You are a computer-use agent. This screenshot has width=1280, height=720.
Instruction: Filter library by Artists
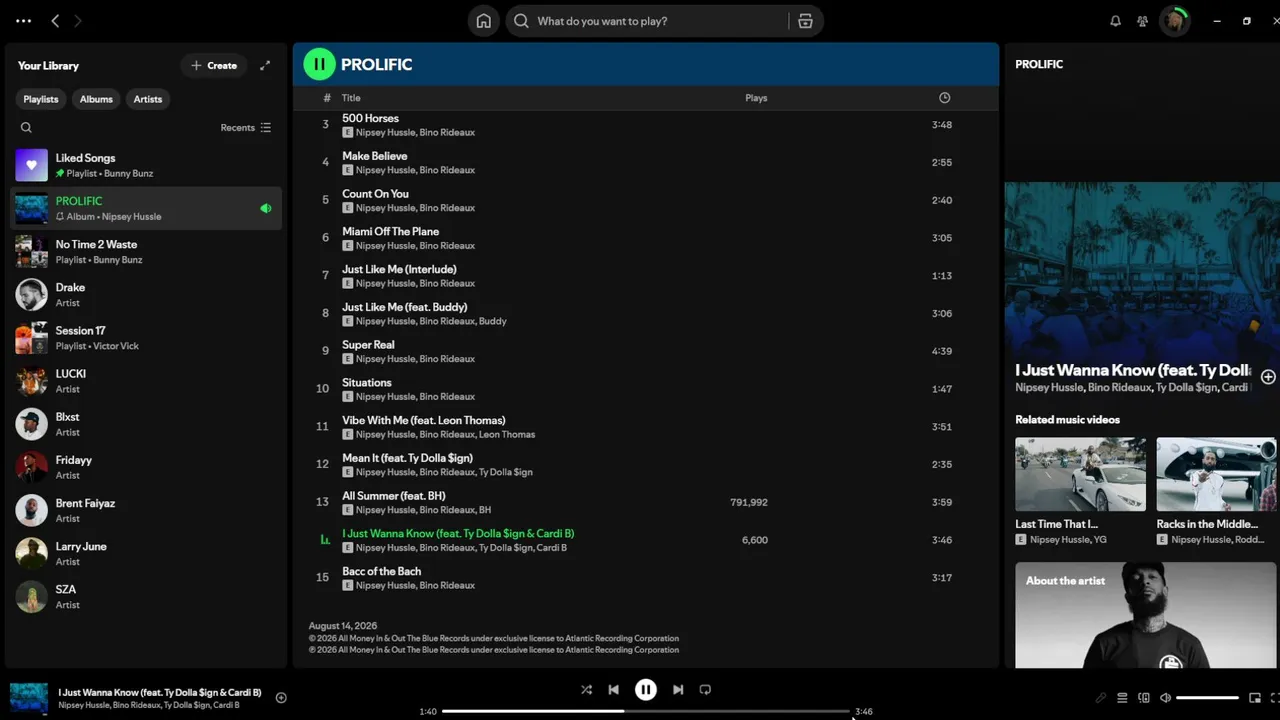(148, 99)
